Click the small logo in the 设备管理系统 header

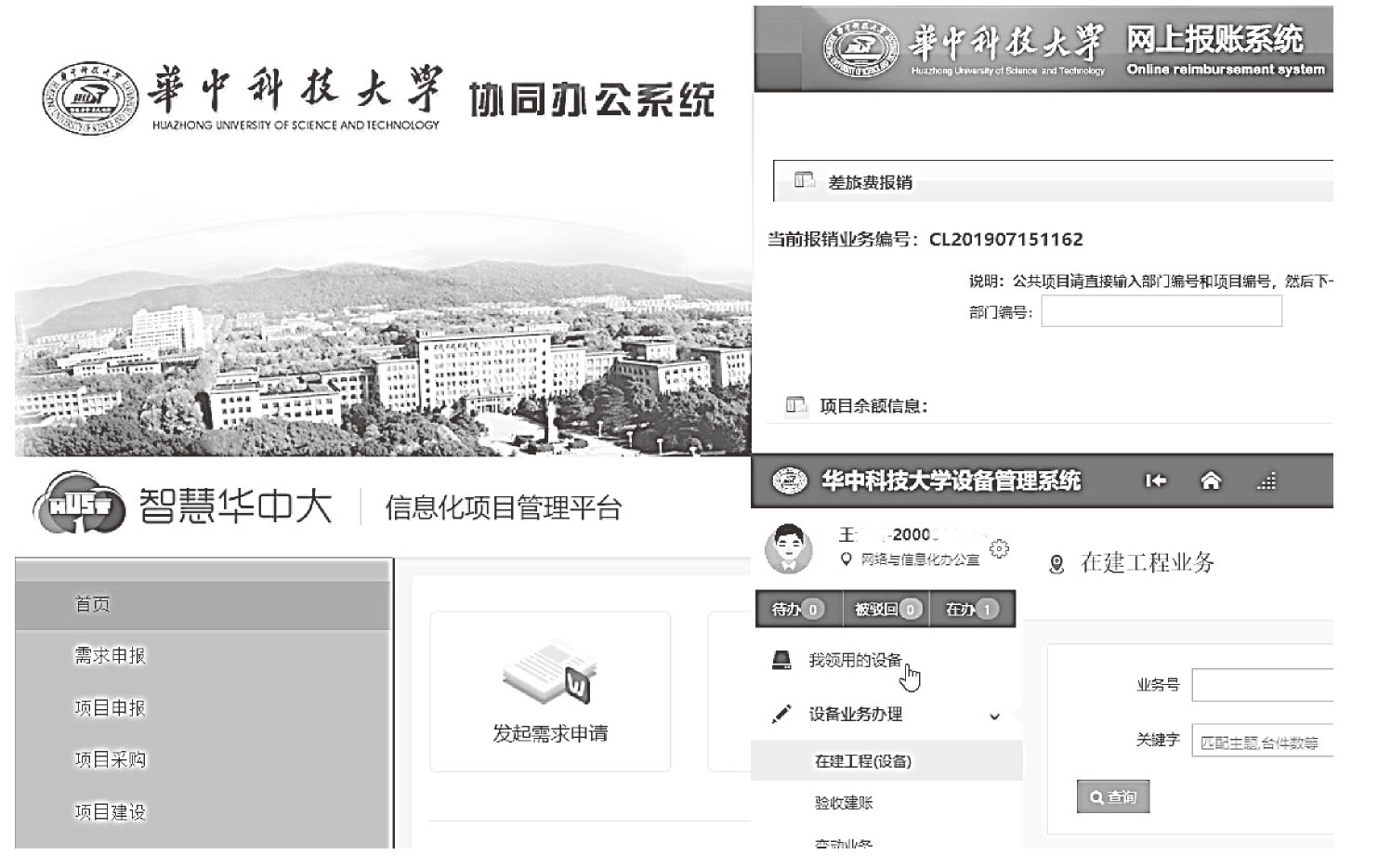[790, 480]
